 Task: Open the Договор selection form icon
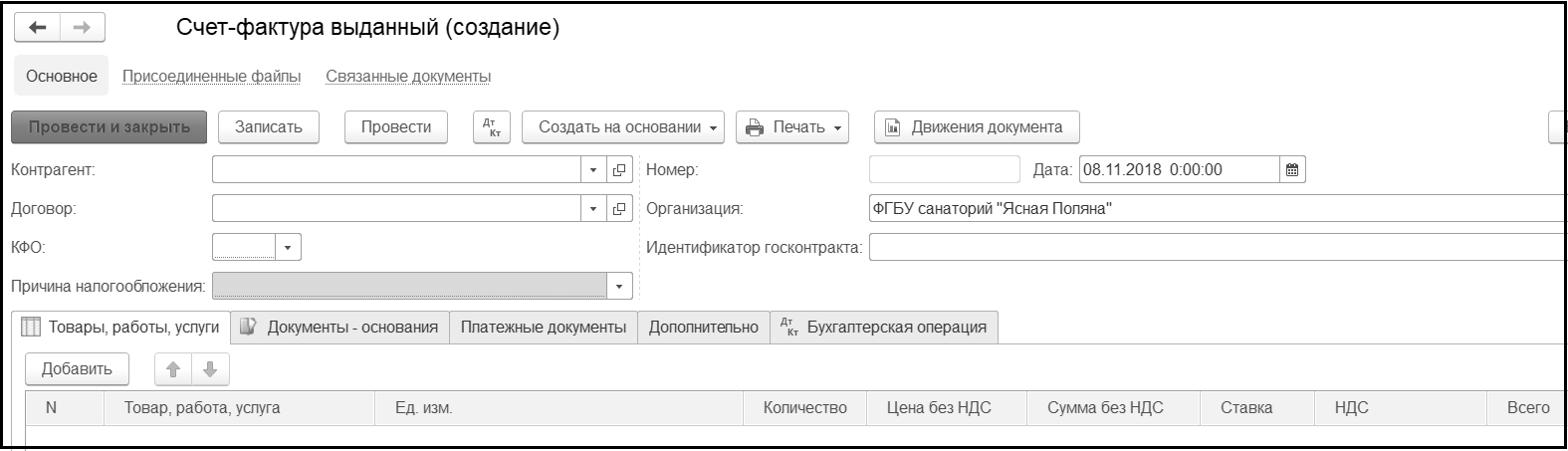(x=619, y=209)
